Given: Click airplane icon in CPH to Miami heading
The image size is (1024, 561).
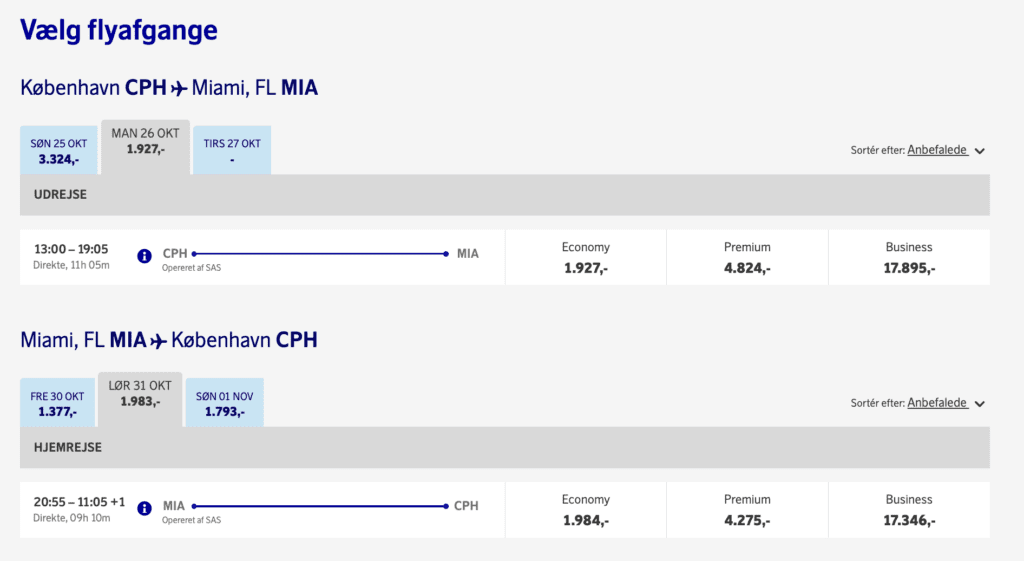Looking at the screenshot, I should tap(180, 88).
